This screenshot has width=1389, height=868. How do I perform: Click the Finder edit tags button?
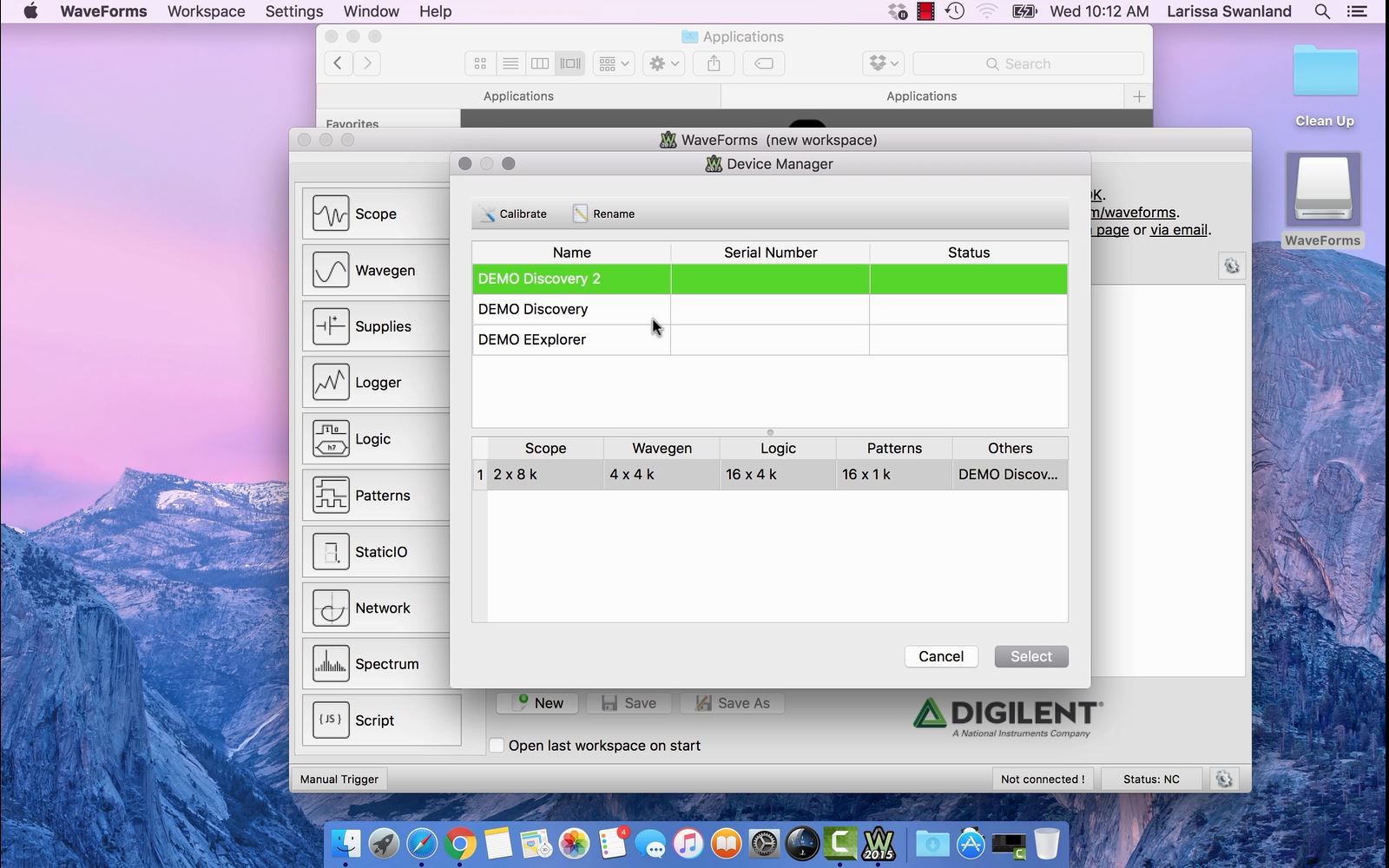click(764, 63)
